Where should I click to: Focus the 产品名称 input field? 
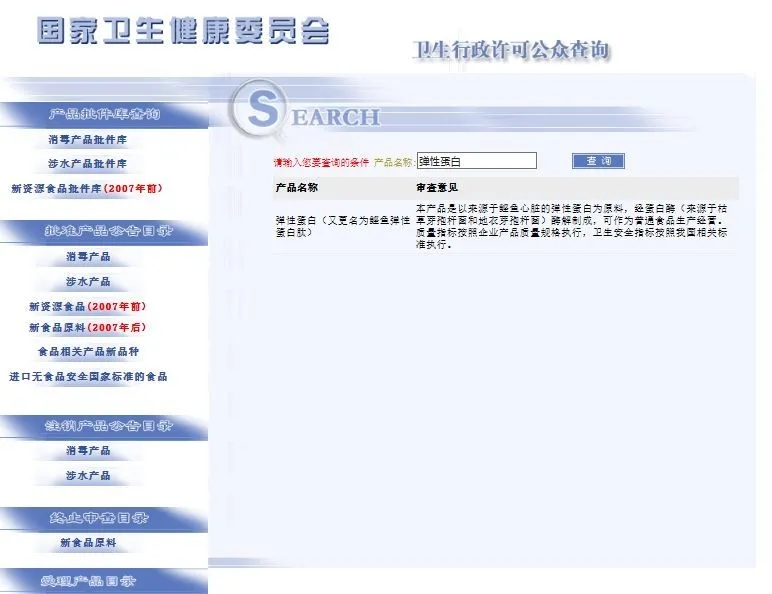click(x=477, y=161)
